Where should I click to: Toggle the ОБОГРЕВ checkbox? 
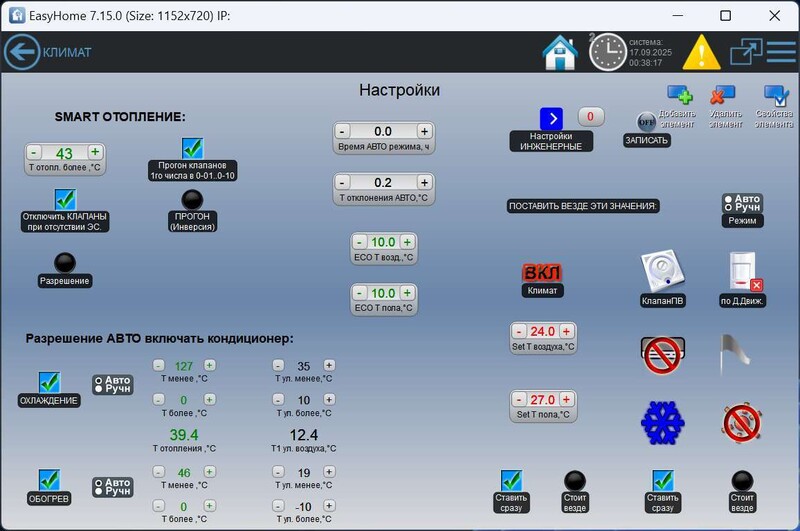tap(49, 481)
